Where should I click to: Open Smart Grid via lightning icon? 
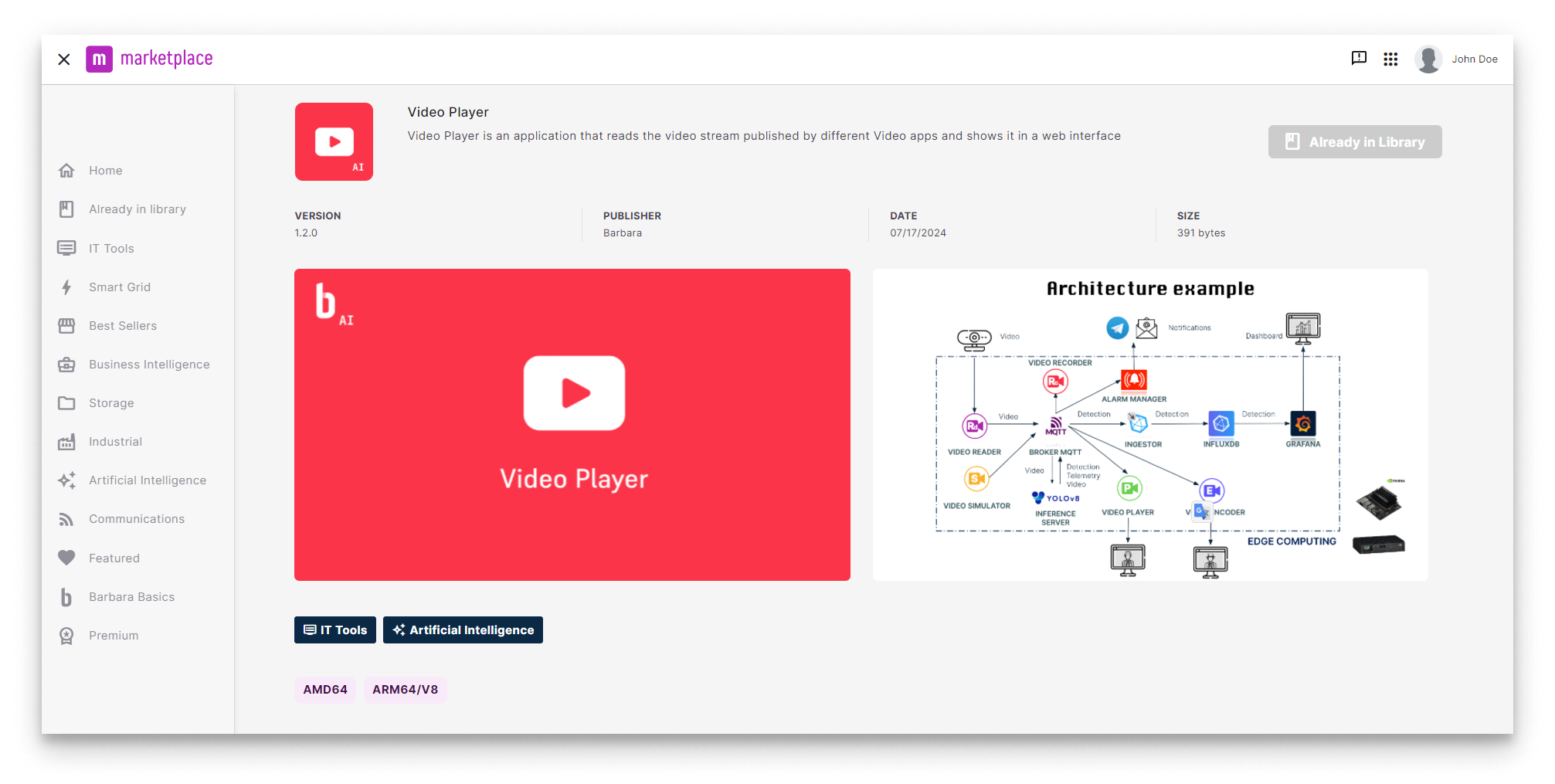click(66, 287)
